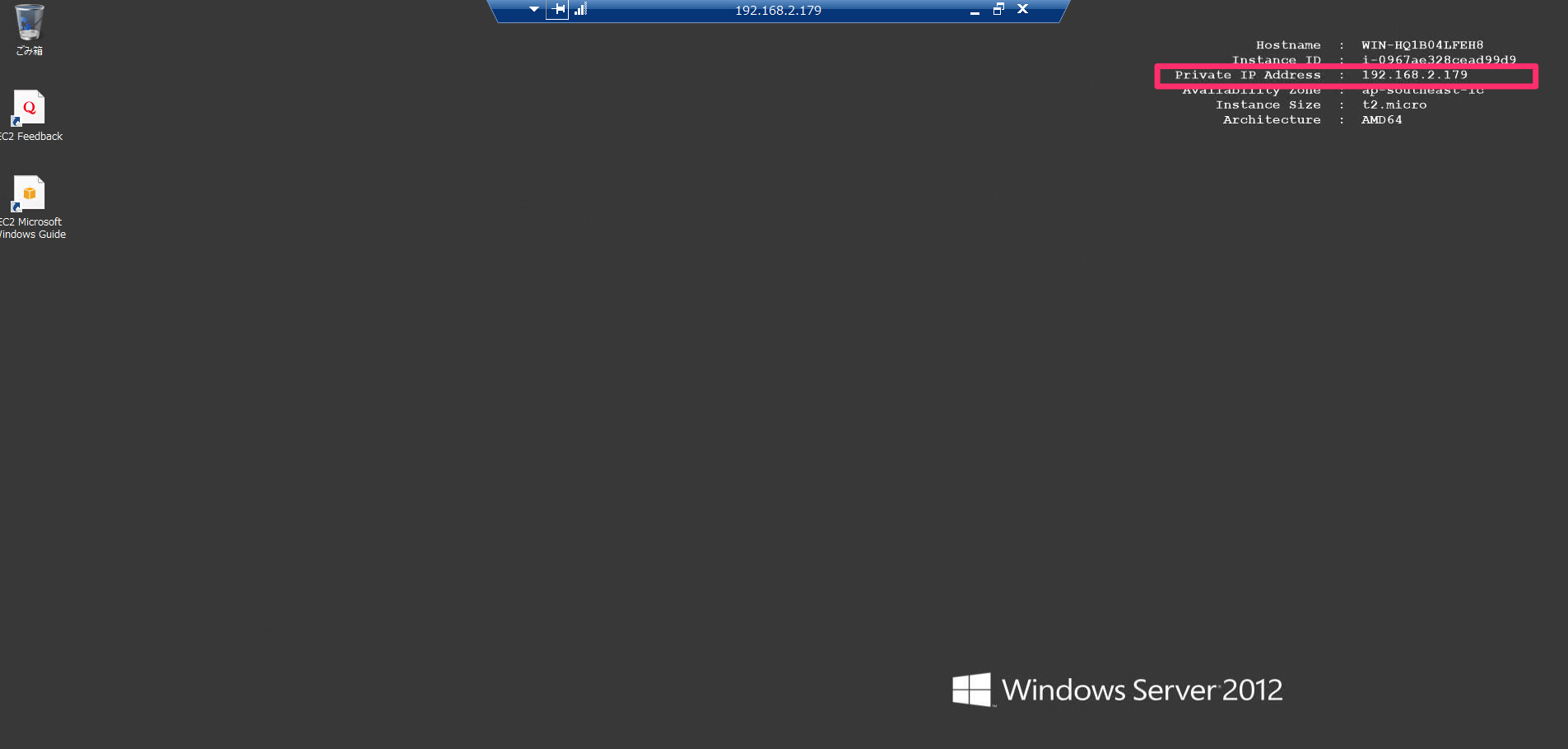Show connection quality signal bars info
This screenshot has width=1568, height=749.
pos(580,9)
